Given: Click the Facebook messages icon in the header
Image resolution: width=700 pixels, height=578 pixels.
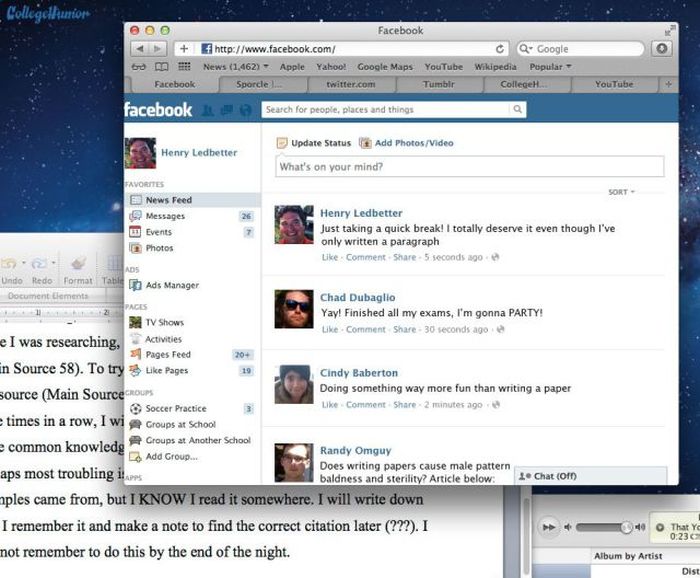Looking at the screenshot, I should click(x=227, y=110).
